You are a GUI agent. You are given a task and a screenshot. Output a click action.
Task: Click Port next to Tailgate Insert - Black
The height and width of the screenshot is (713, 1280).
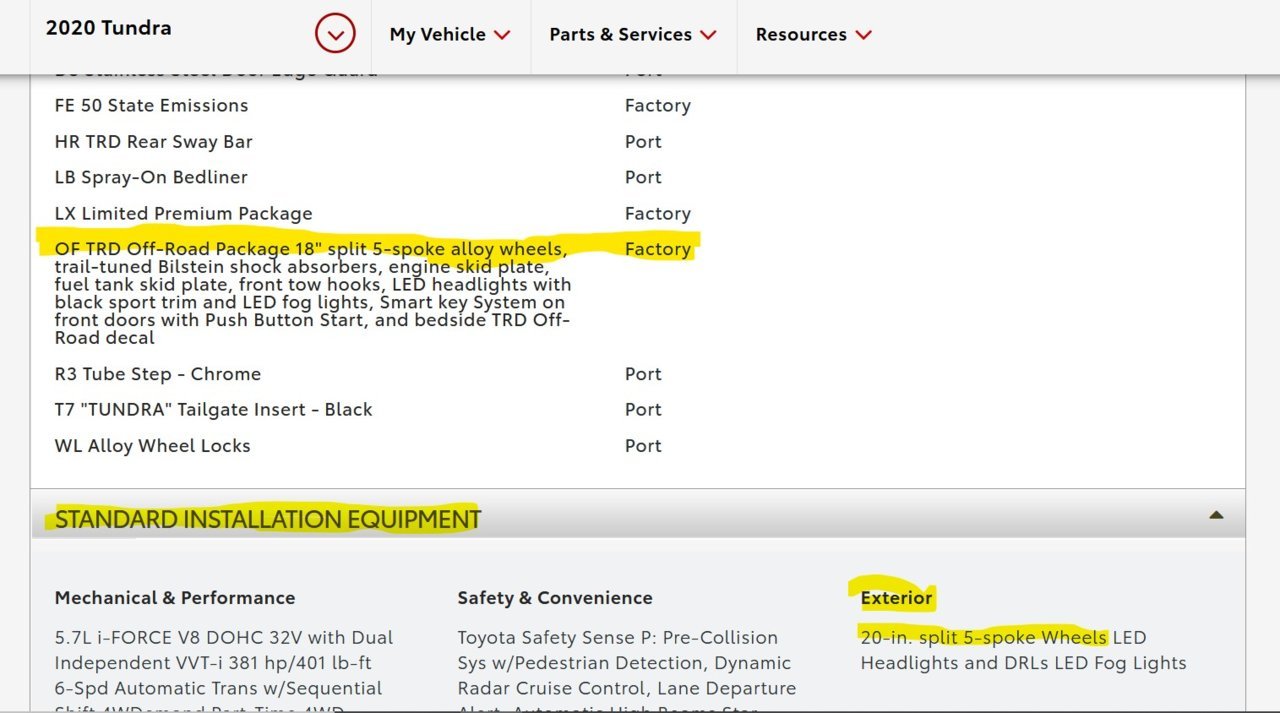click(643, 410)
